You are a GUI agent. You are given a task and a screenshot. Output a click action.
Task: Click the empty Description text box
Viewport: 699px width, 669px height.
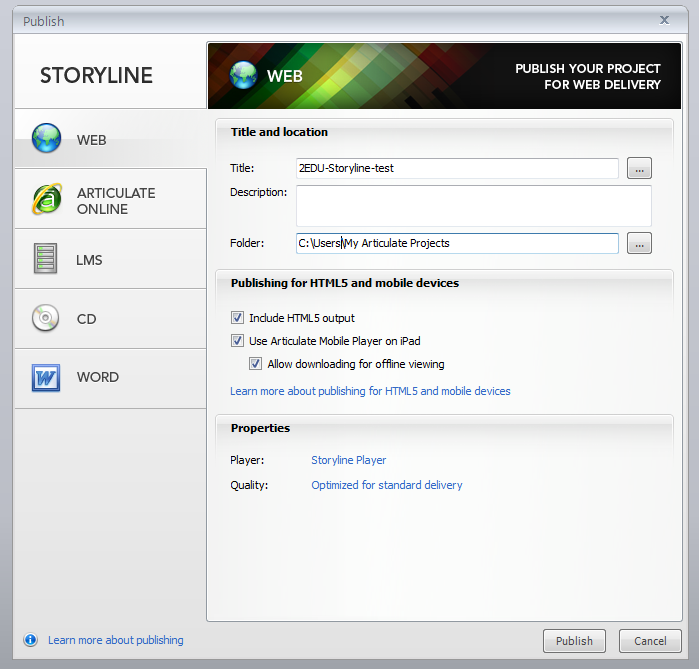pyautogui.click(x=473, y=206)
